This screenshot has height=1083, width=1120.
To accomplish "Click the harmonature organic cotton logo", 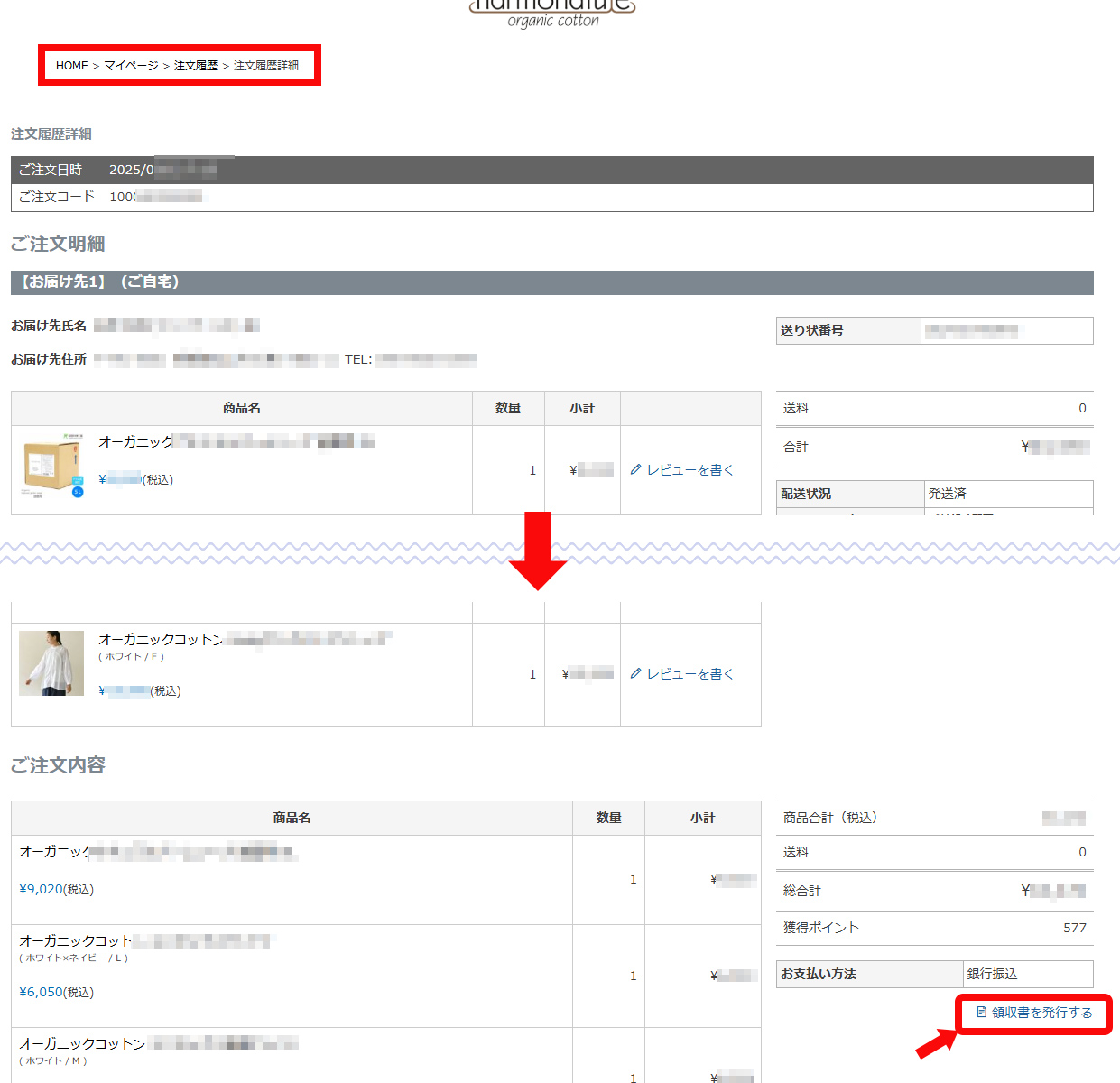I will point(552,13).
